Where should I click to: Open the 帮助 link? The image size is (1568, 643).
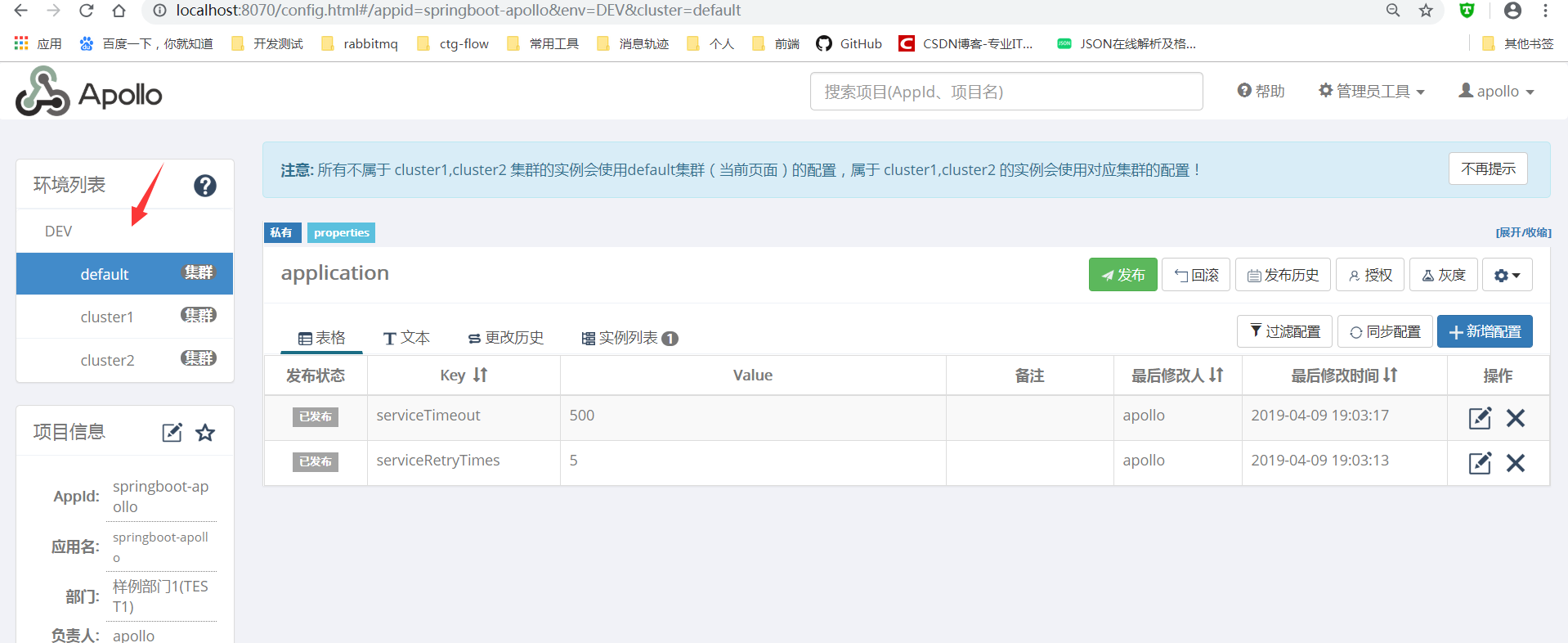pyautogui.click(x=1261, y=91)
